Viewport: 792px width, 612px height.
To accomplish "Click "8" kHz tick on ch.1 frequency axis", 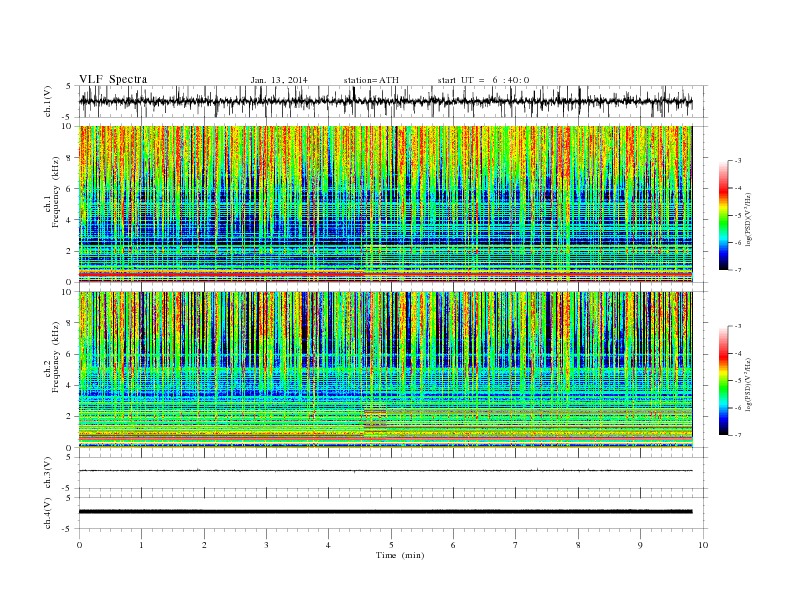I will coord(70,158).
